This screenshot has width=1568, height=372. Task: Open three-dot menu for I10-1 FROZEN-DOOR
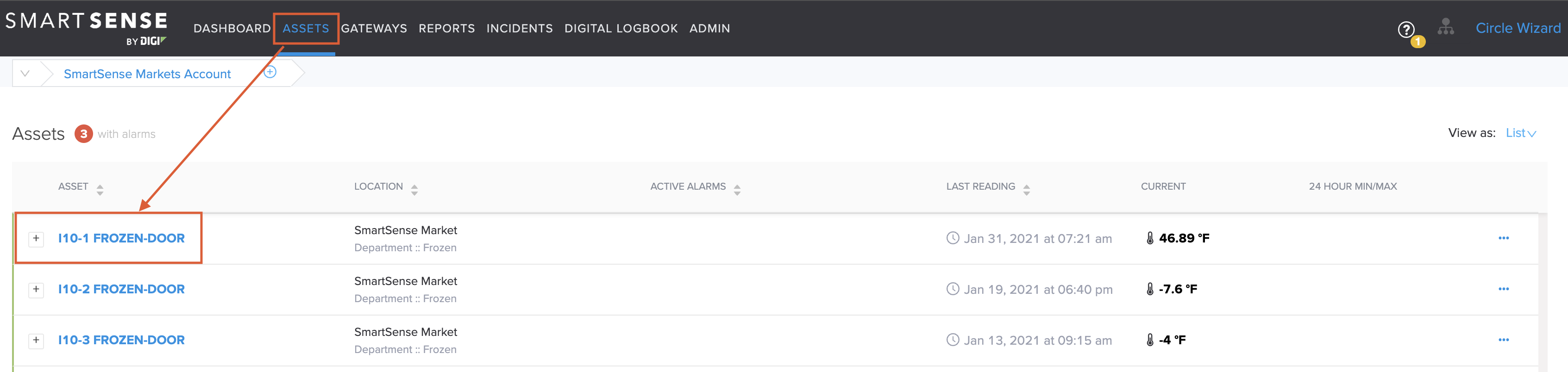click(x=1504, y=238)
